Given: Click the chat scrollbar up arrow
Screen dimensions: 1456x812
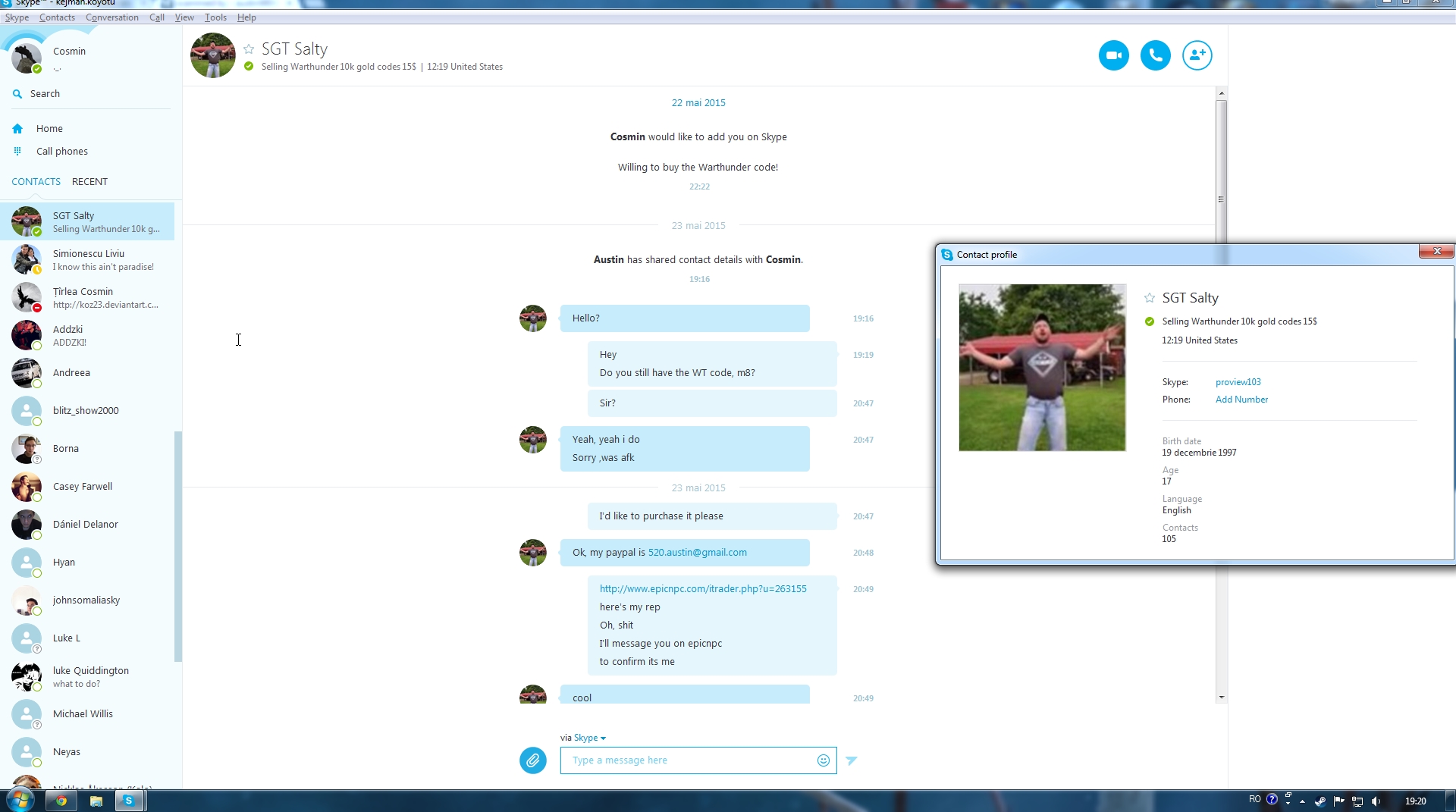Looking at the screenshot, I should point(1221,92).
